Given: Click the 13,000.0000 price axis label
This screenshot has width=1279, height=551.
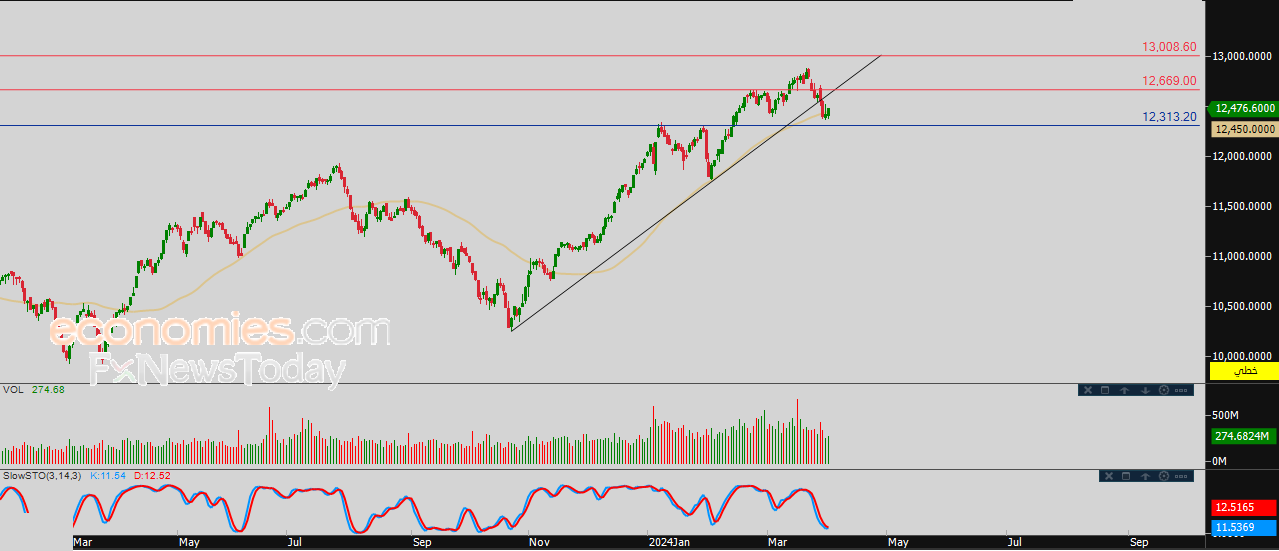Looking at the screenshot, I should pyautogui.click(x=1244, y=56).
